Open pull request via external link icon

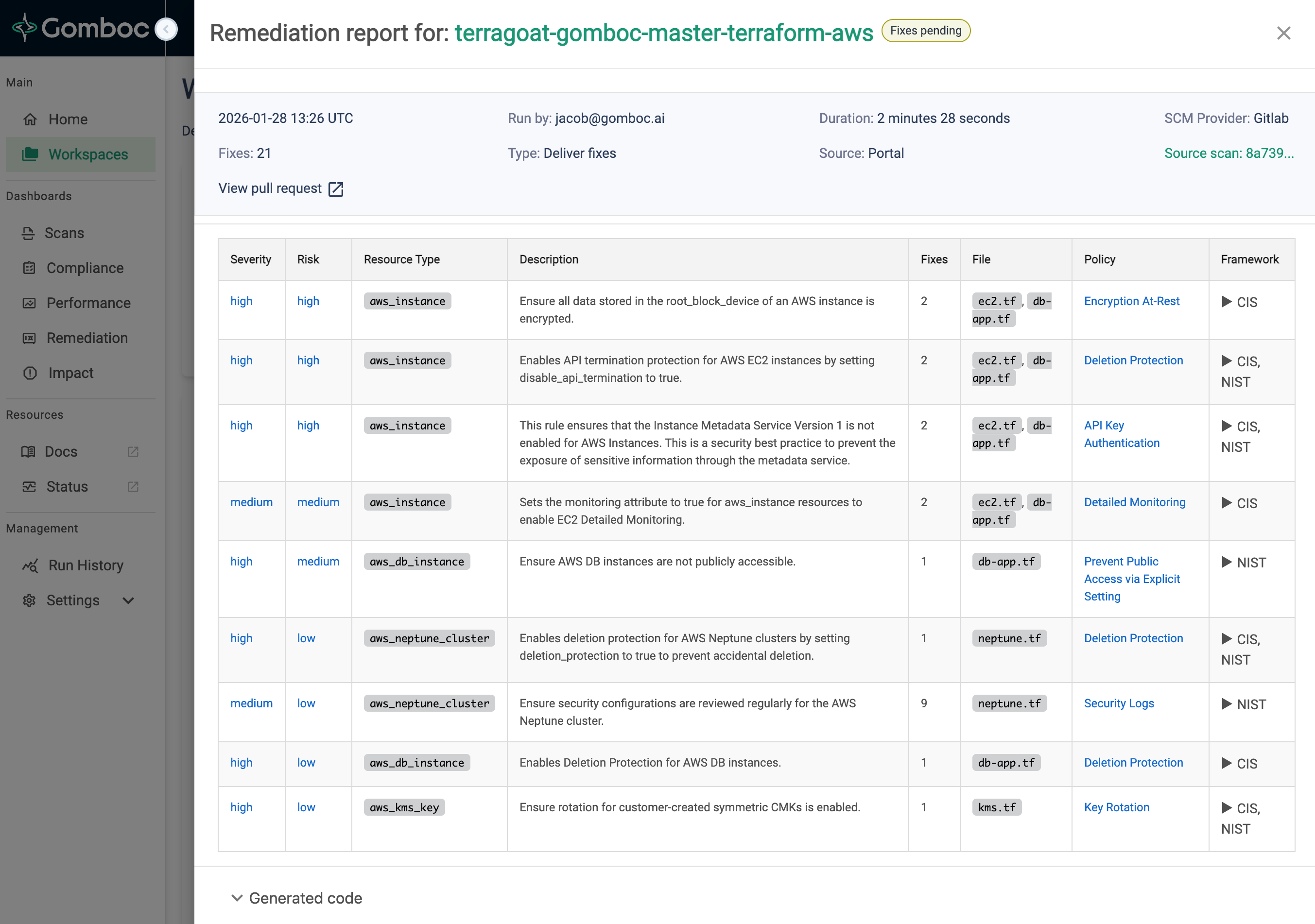pos(336,189)
